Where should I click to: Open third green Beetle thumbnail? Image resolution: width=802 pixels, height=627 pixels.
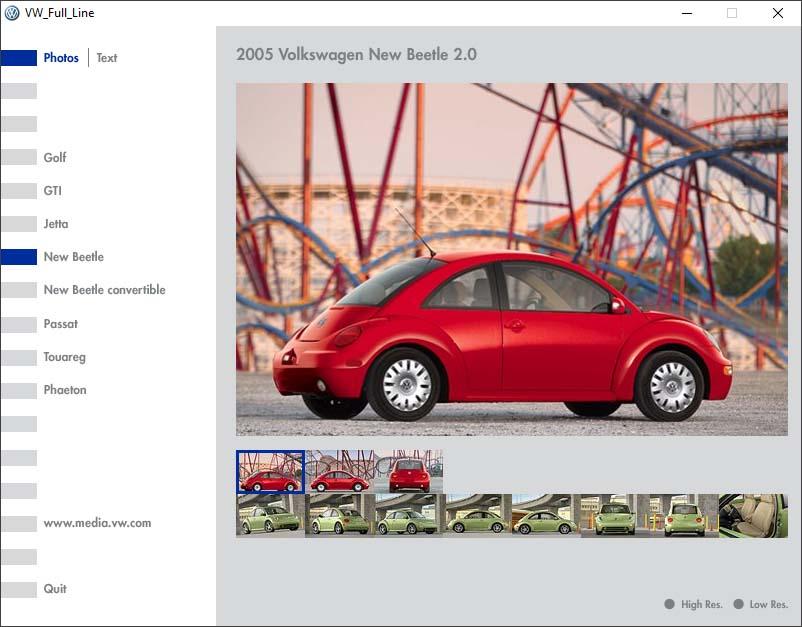pyautogui.click(x=409, y=516)
